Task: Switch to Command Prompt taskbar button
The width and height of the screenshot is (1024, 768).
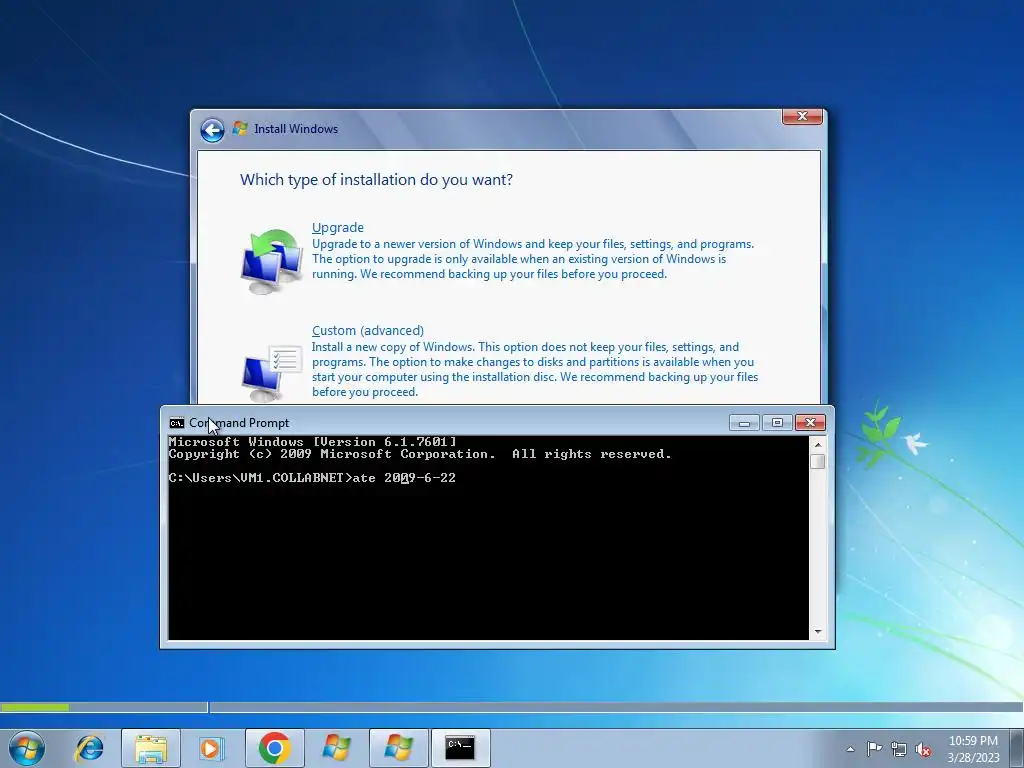Action: point(460,748)
